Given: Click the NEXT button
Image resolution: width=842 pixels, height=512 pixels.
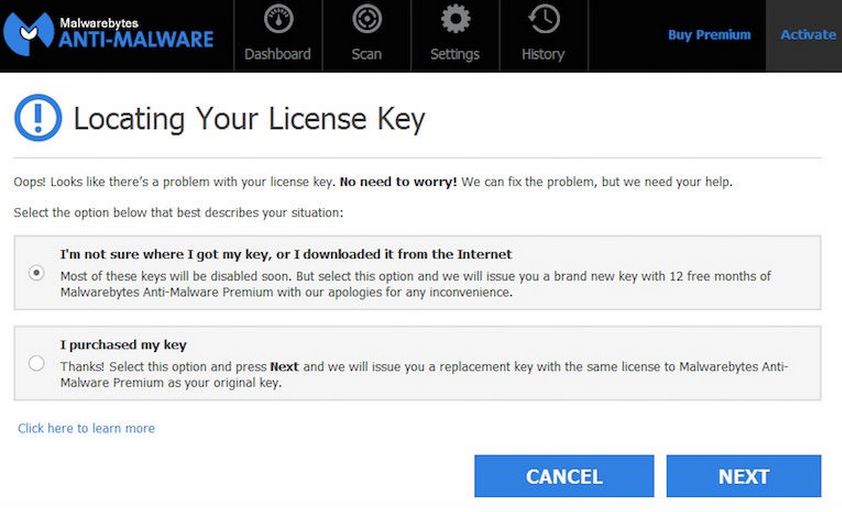Looking at the screenshot, I should 744,476.
